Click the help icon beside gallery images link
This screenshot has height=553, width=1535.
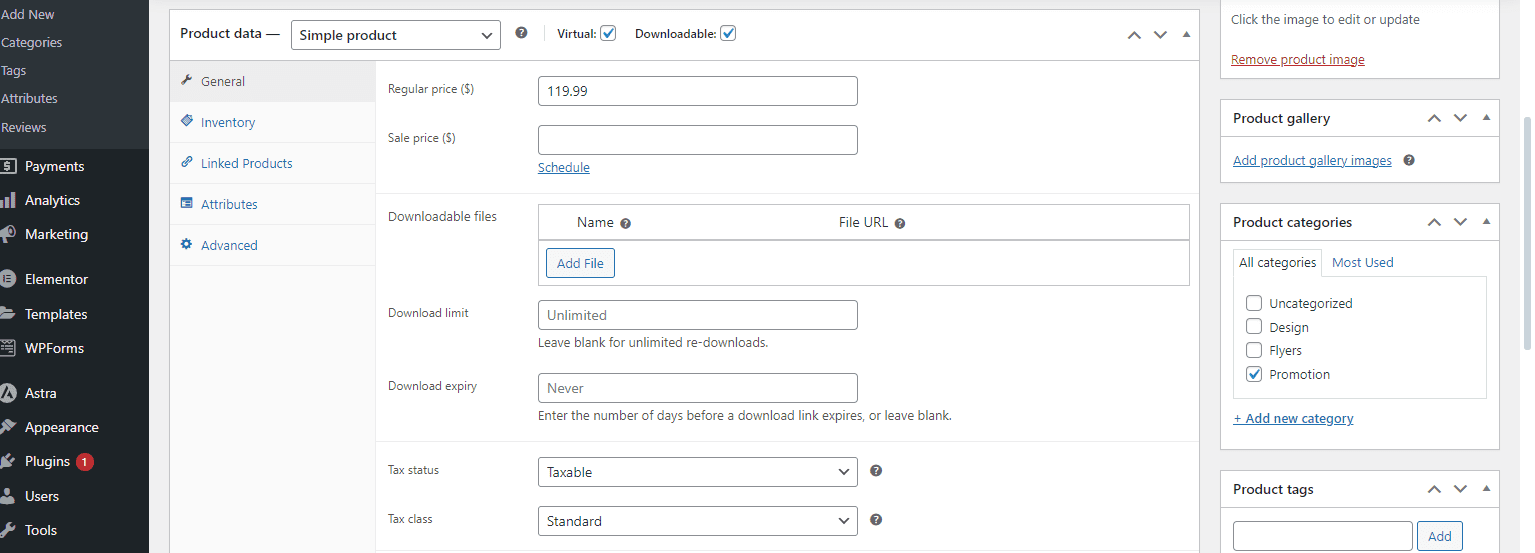click(1409, 160)
